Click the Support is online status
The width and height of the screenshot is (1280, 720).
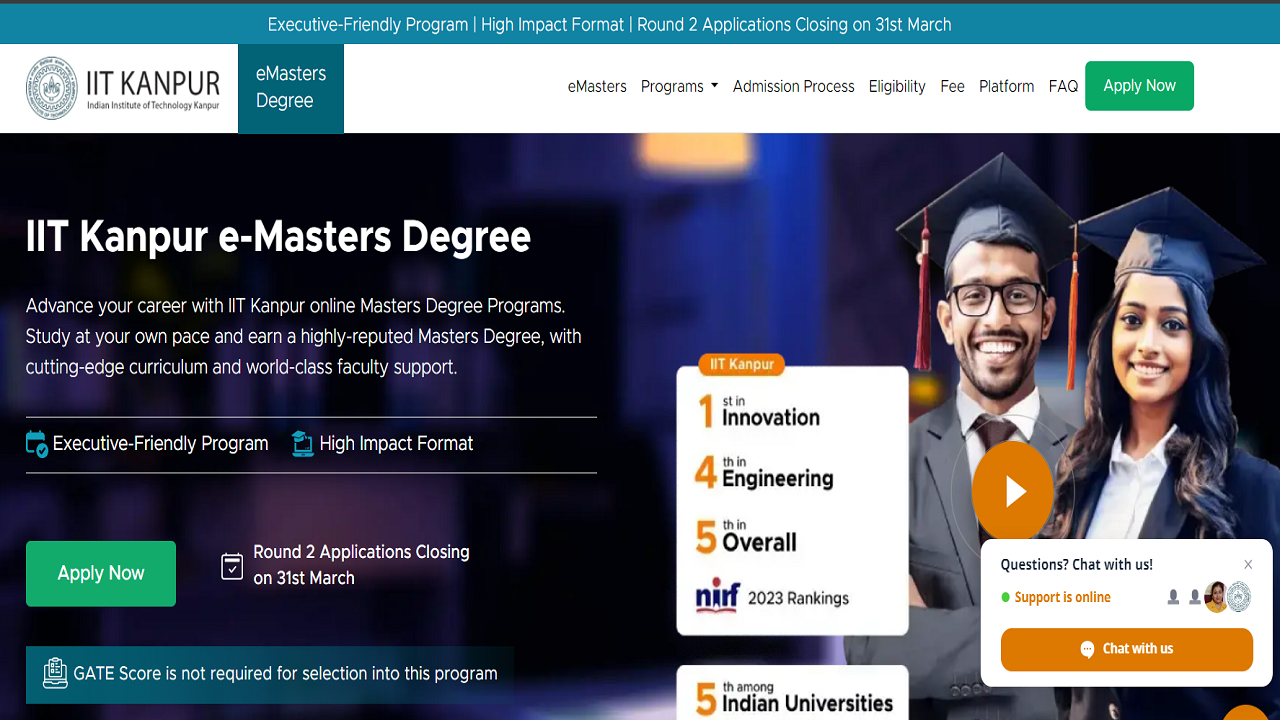[1056, 597]
